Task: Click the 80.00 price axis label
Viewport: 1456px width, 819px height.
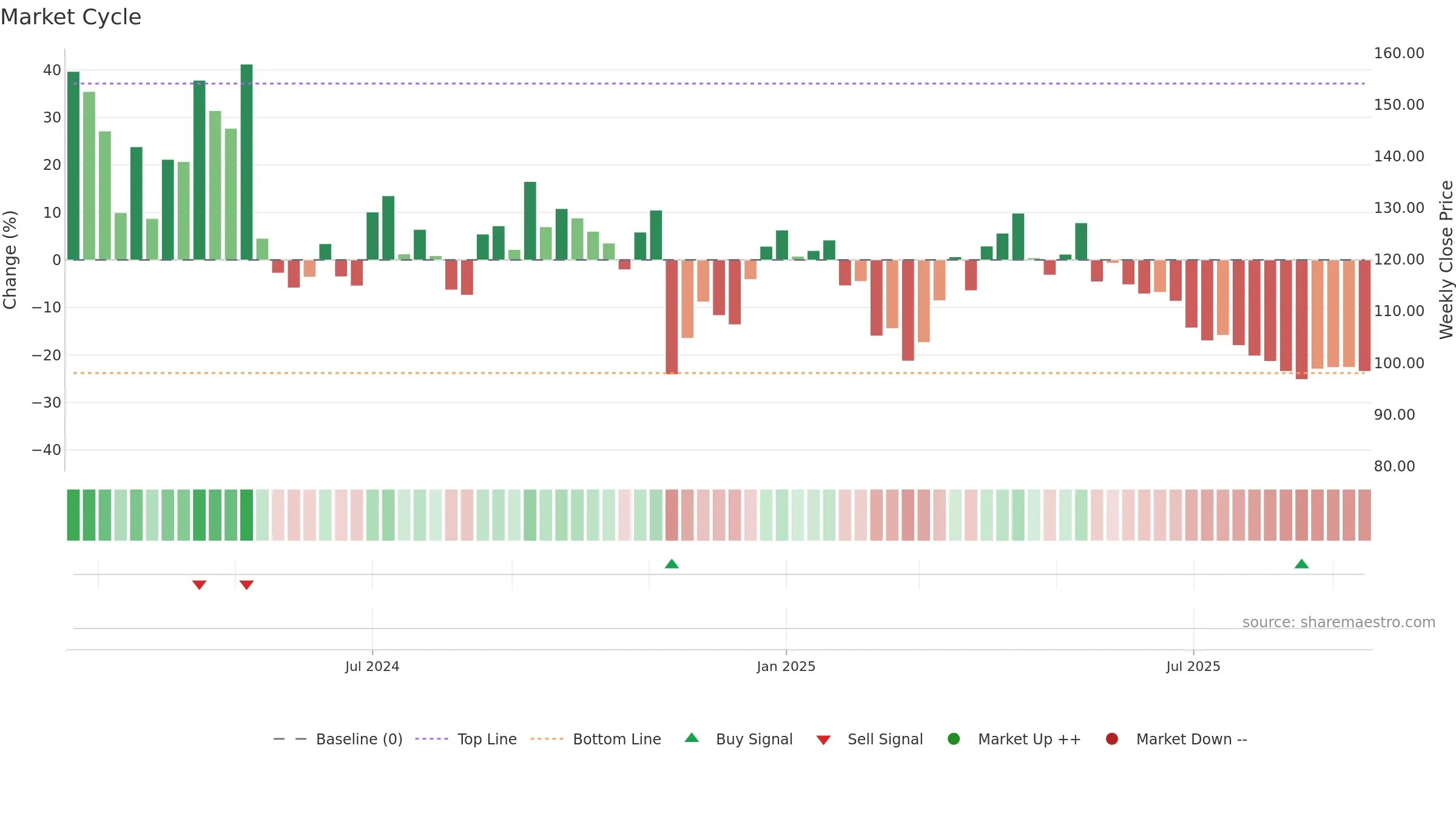Action: click(x=1394, y=467)
